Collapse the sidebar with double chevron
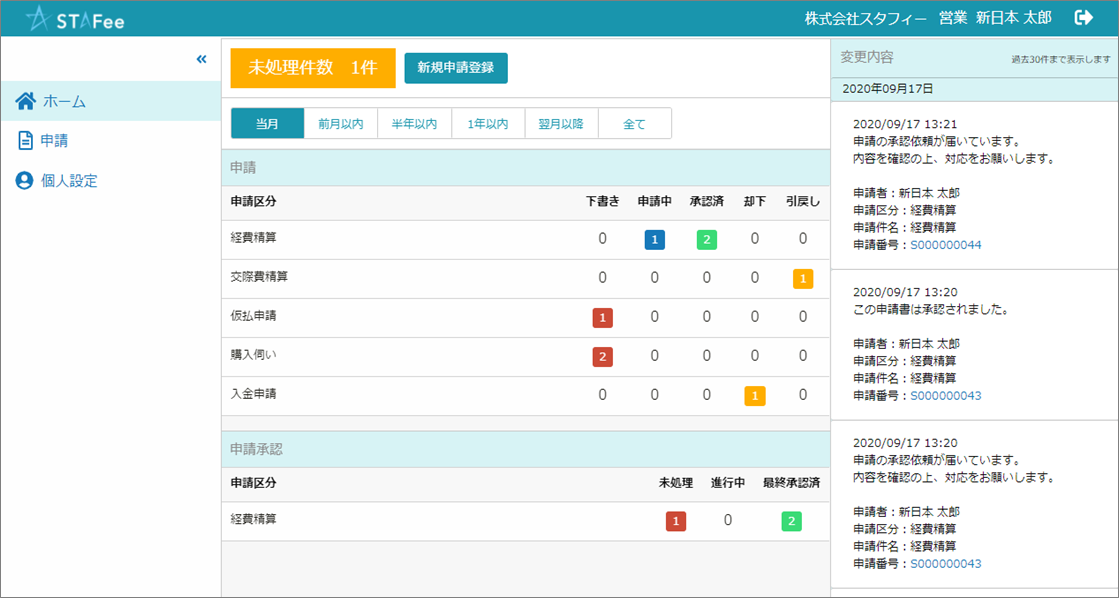This screenshot has width=1119, height=598. click(201, 59)
